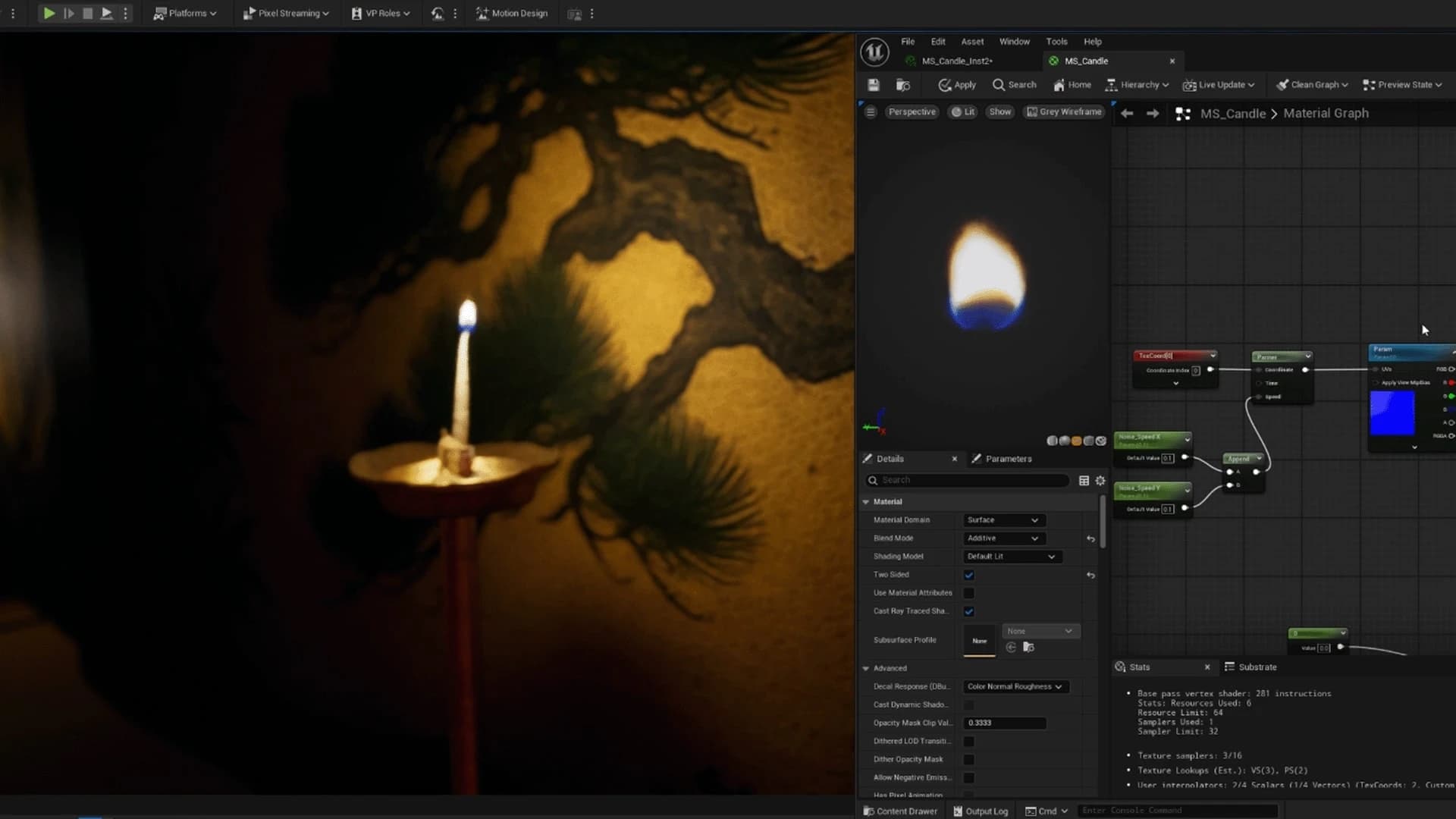Open the Blend Mode dropdown set to Additive
Viewport: 1456px width, 819px height.
(1003, 538)
